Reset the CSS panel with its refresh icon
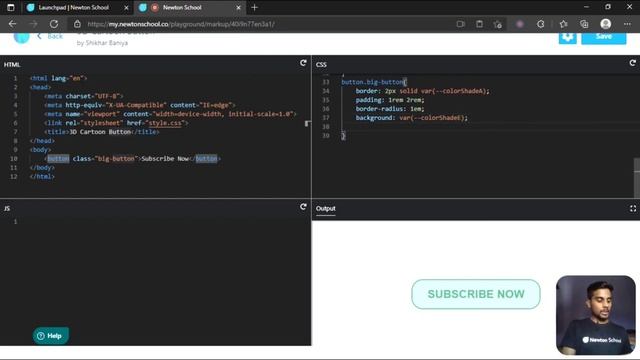The image size is (640, 360). click(632, 63)
